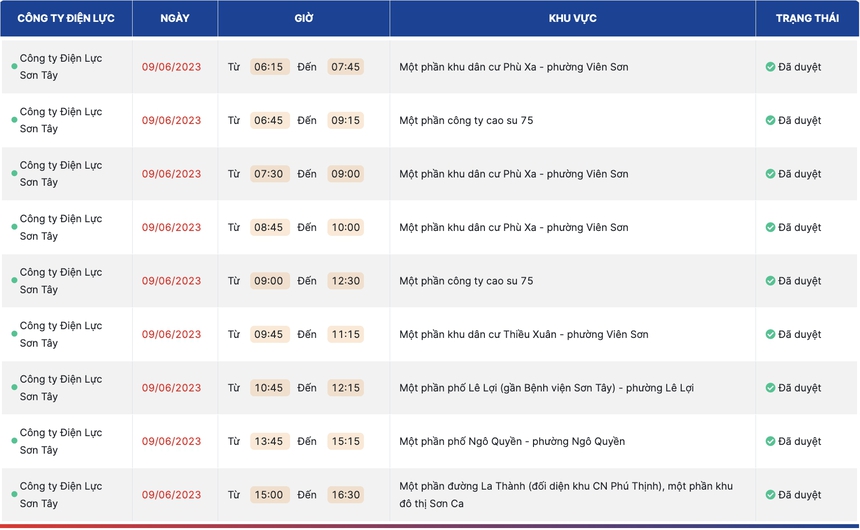Select the status check icon in the 08:45 row
Screen dimensions: 860x530
click(770, 227)
